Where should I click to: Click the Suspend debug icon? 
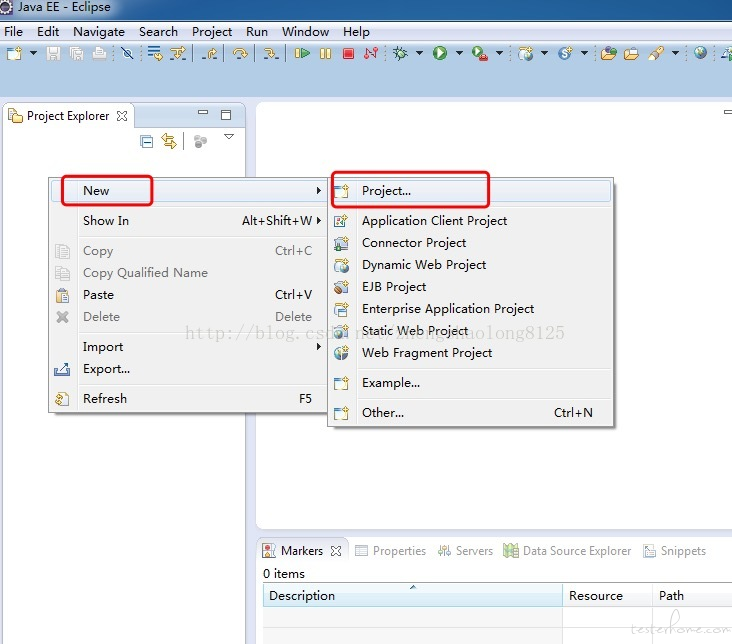325,53
